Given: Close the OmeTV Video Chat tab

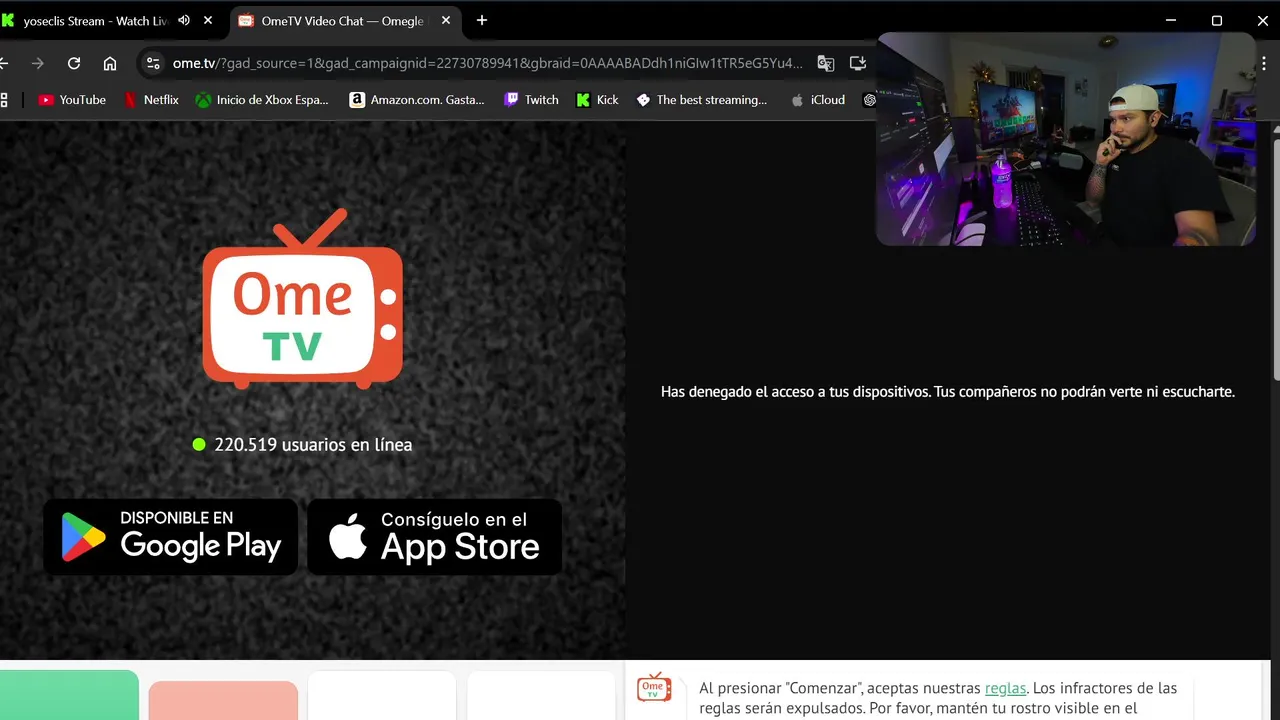Looking at the screenshot, I should (446, 20).
